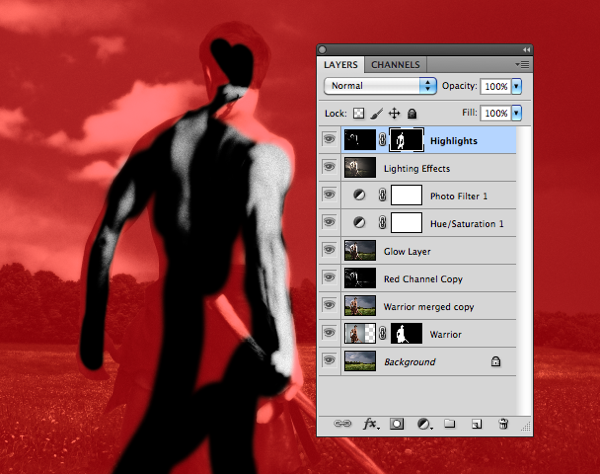Viewport: 600px width, 474px height.
Task: Click Link layers icon at panel bottom
Action: coord(342,424)
